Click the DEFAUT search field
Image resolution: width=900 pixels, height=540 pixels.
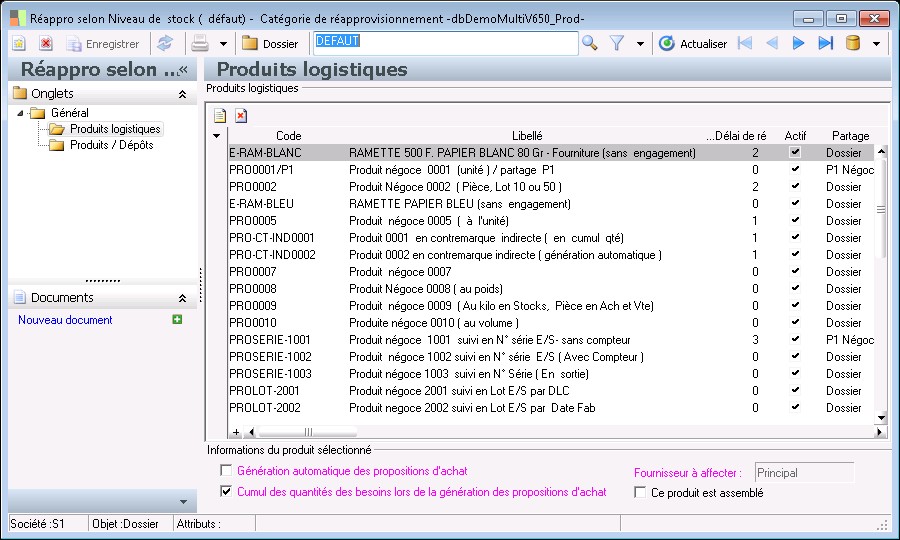click(x=445, y=43)
